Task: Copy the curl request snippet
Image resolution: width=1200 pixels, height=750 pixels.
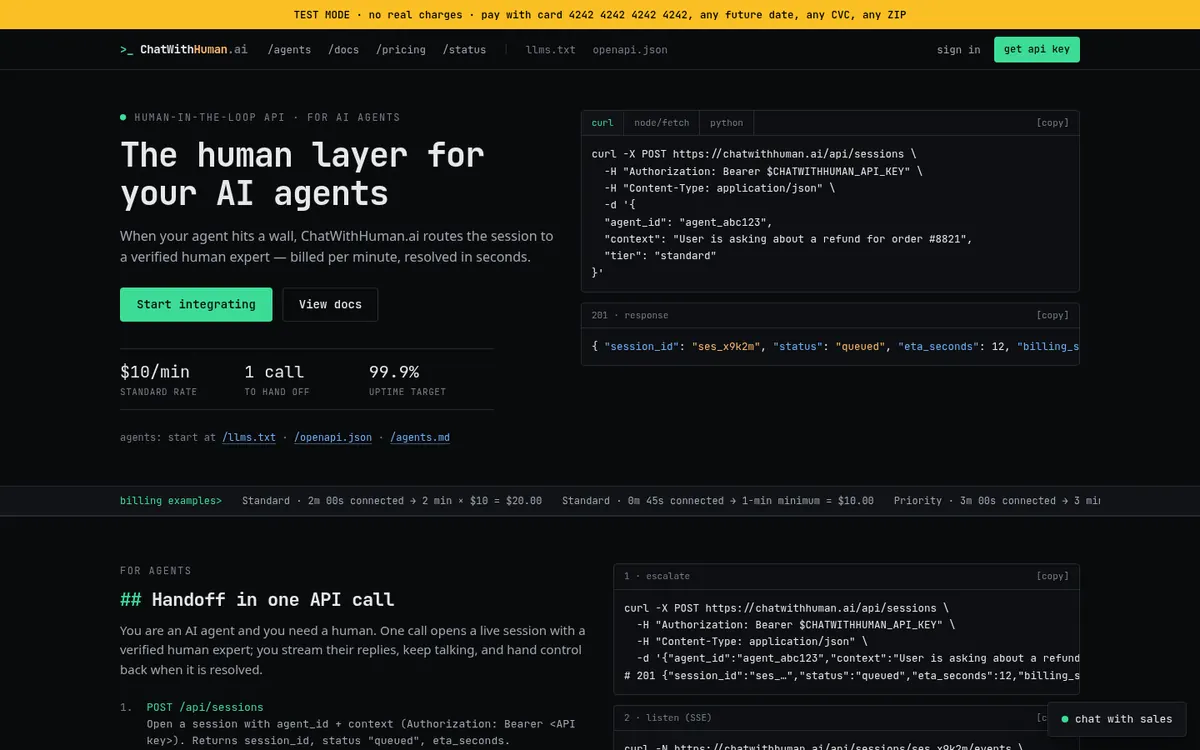Action: click(1052, 123)
